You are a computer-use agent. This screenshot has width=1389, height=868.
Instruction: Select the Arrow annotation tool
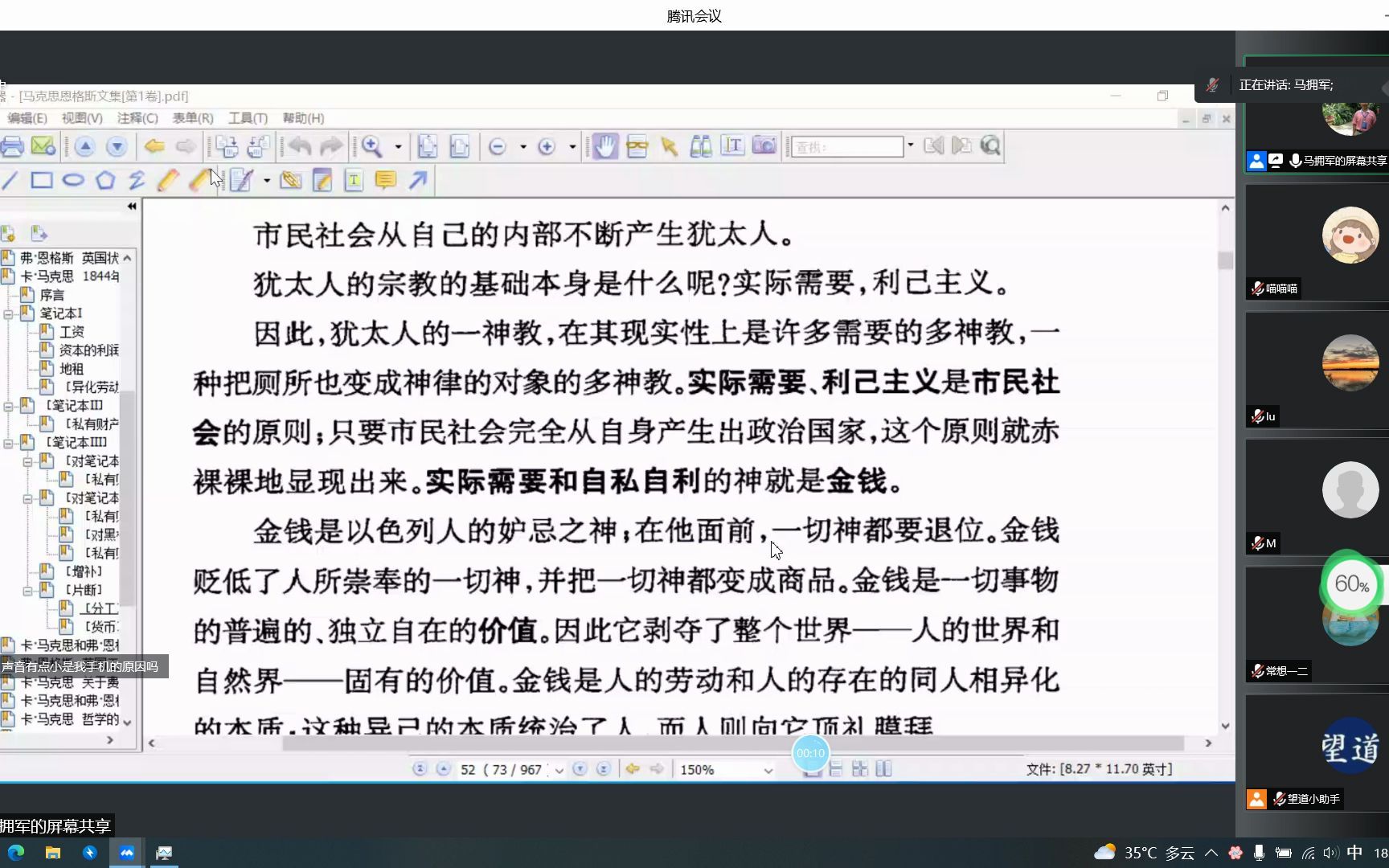(417, 180)
